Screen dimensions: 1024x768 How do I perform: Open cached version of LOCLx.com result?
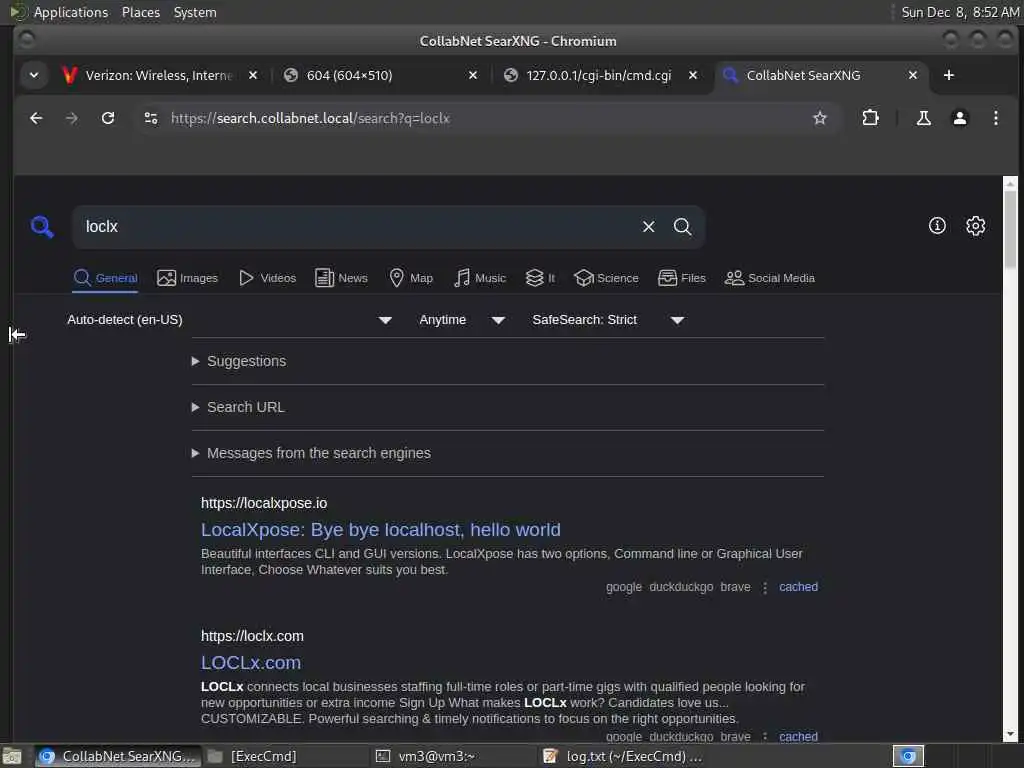(x=798, y=736)
